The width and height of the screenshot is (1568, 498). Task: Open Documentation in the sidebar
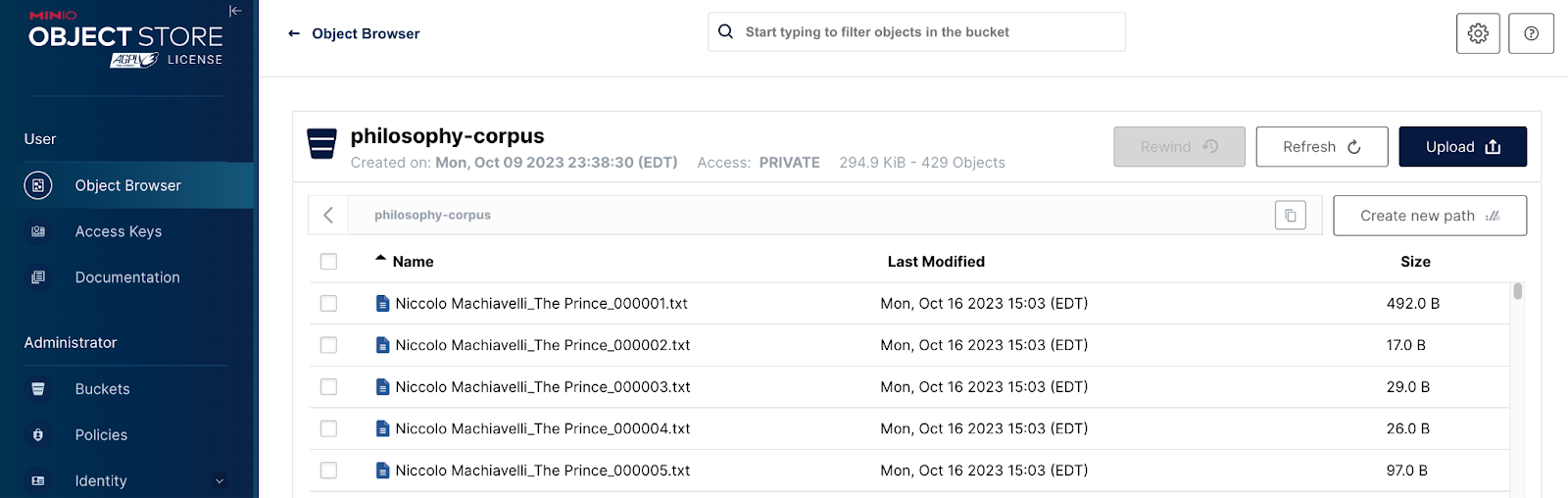pos(127,277)
